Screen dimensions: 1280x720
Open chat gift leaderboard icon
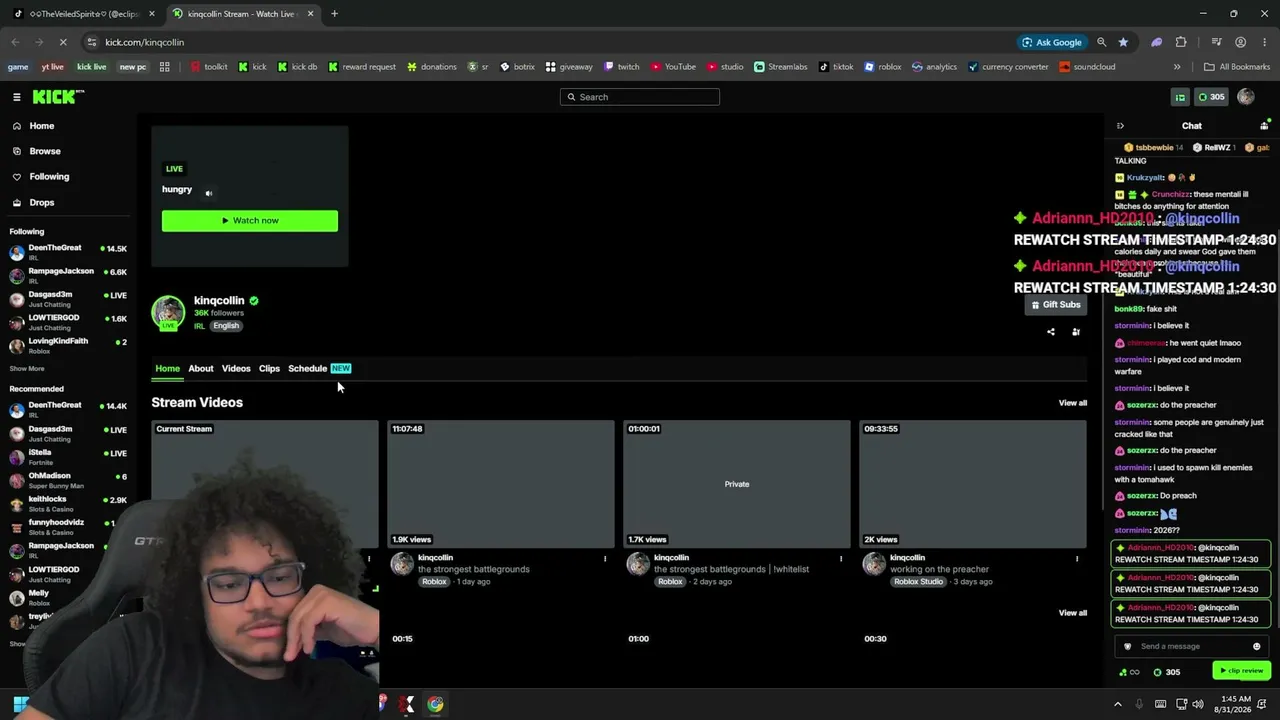point(1264,126)
